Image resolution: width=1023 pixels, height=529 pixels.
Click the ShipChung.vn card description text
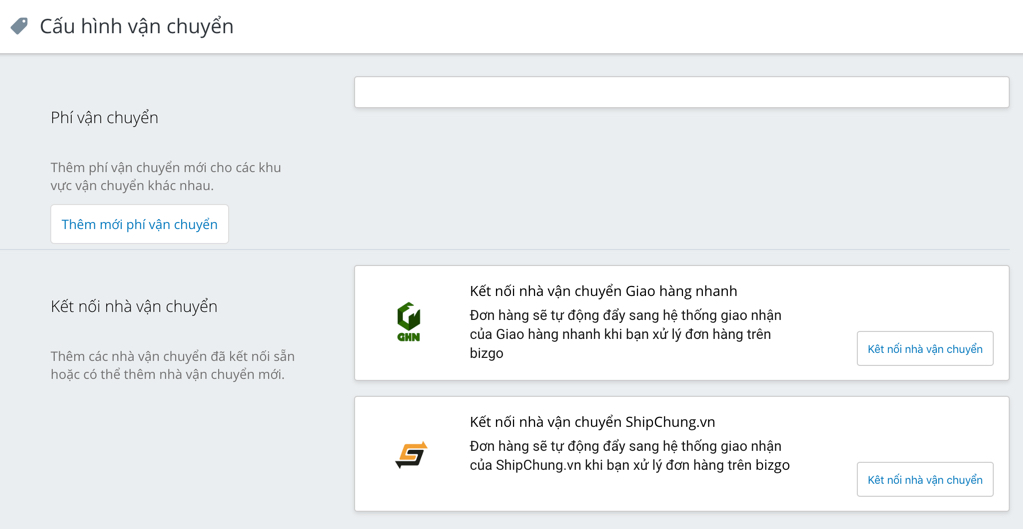630,456
